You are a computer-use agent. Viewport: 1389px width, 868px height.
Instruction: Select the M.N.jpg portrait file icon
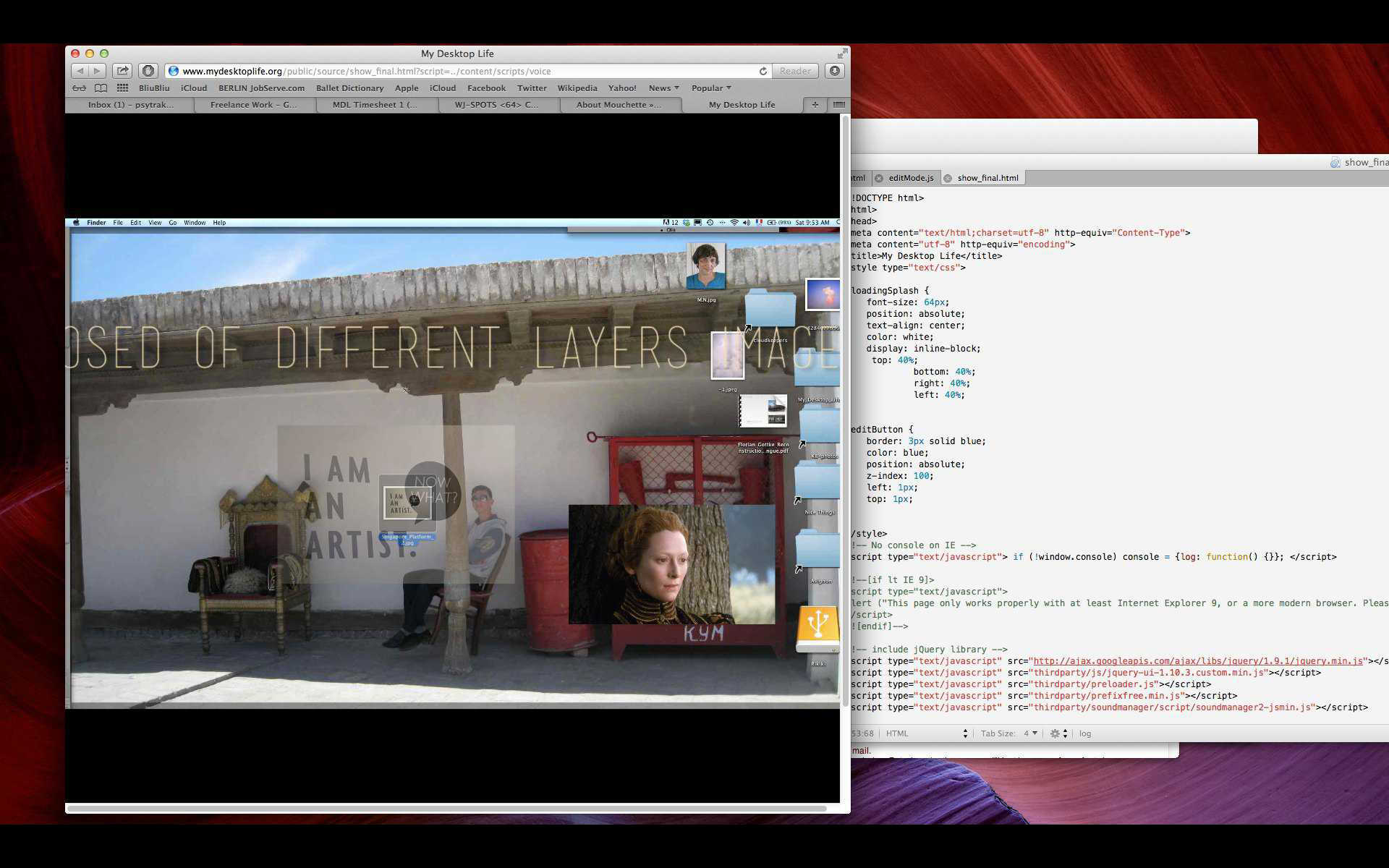click(706, 266)
